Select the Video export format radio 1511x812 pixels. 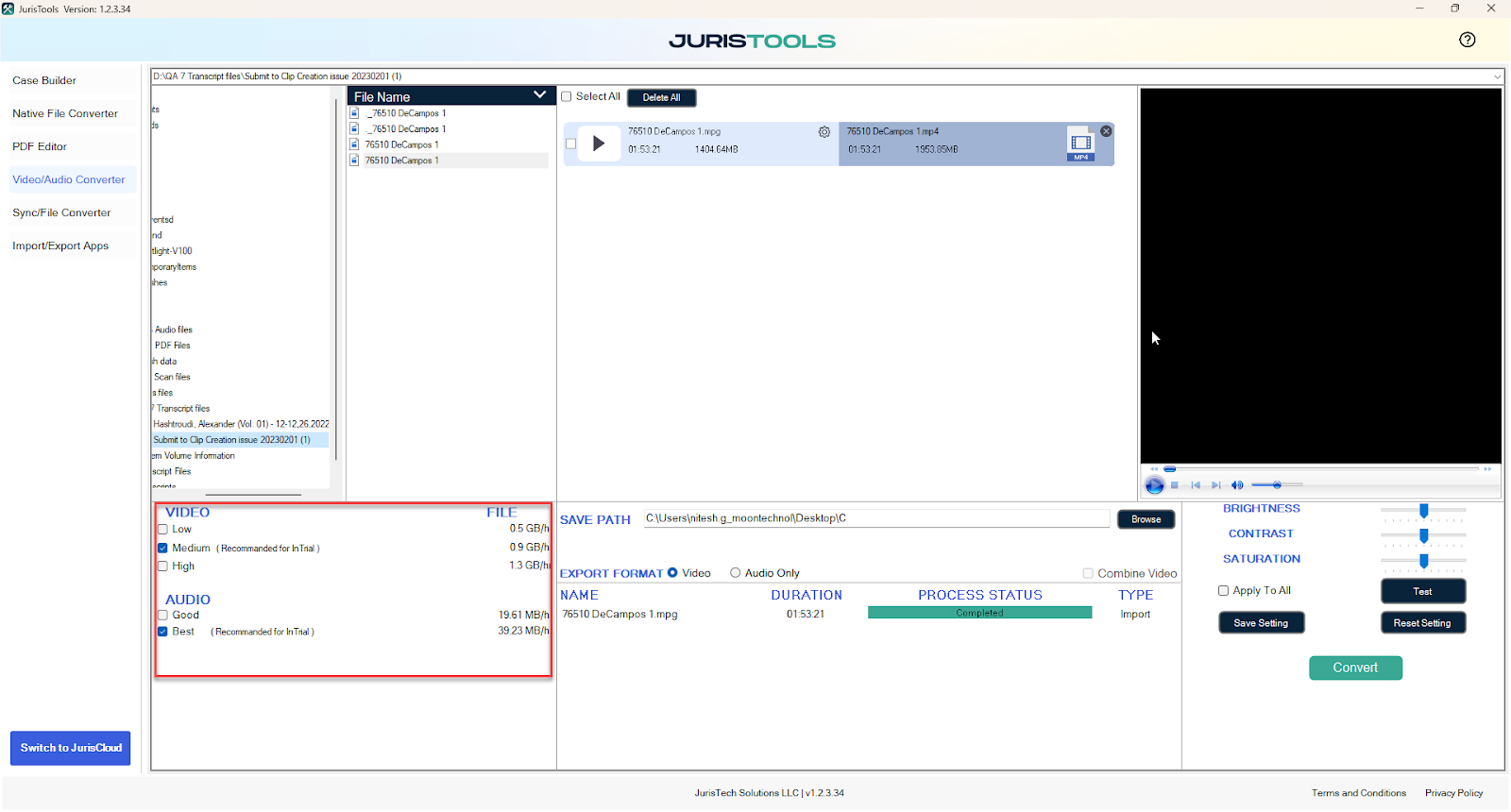672,572
